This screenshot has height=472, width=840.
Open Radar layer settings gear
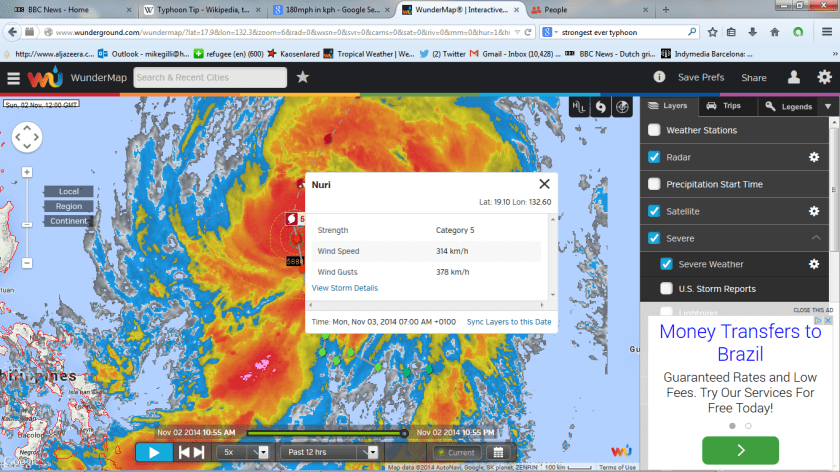814,157
